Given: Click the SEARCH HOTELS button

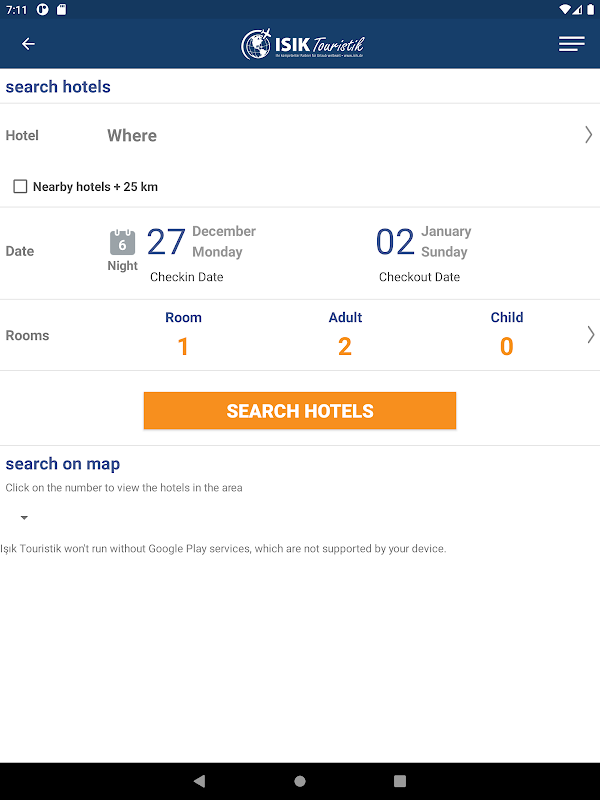Looking at the screenshot, I should (300, 411).
